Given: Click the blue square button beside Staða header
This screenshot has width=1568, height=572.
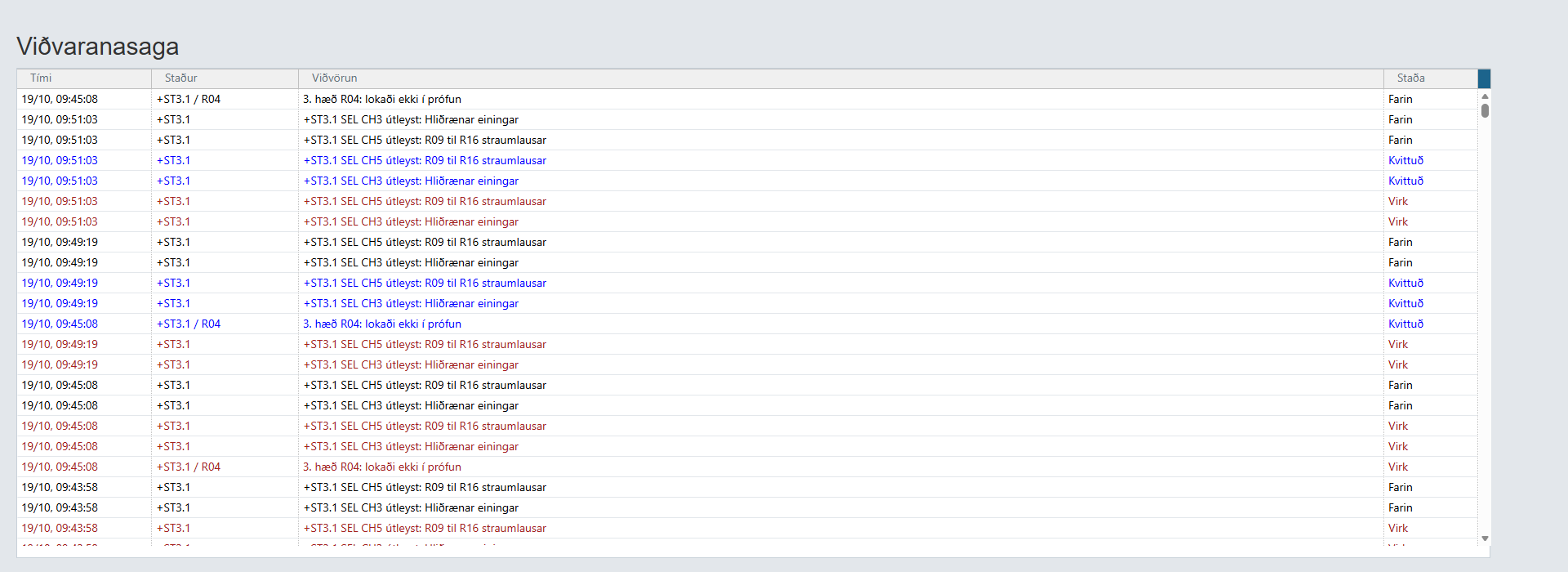Looking at the screenshot, I should click(1484, 78).
